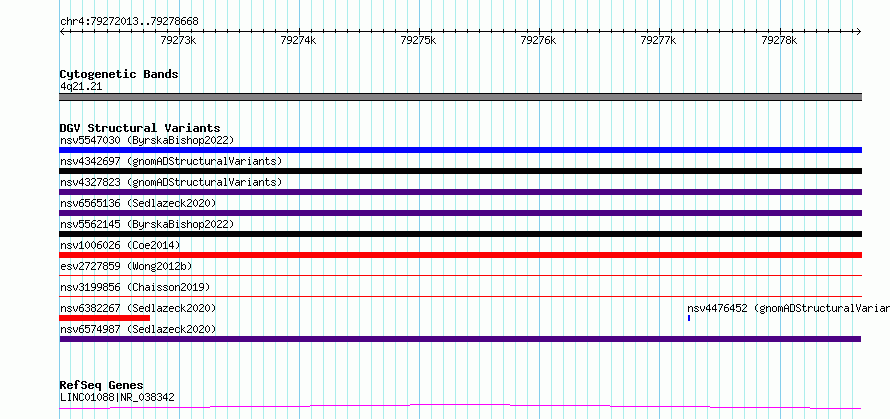Open nsv4342697 (gnomADStructuralVariants) label
Image resolution: width=890 pixels, height=419 pixels.
171,161
